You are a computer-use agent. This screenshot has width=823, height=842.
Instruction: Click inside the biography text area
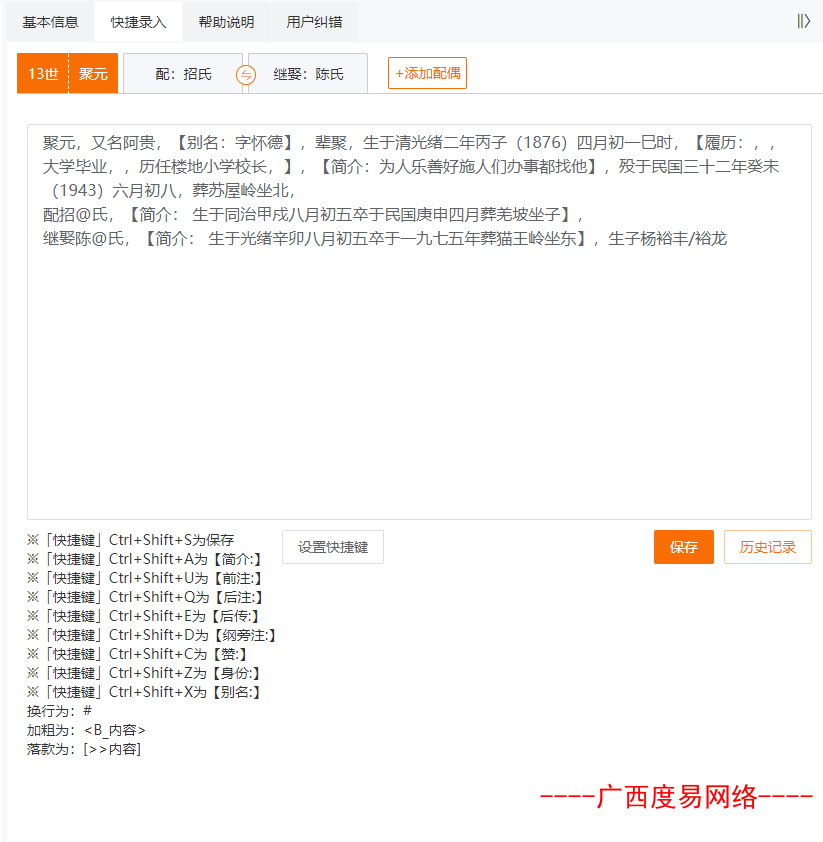[x=419, y=322]
